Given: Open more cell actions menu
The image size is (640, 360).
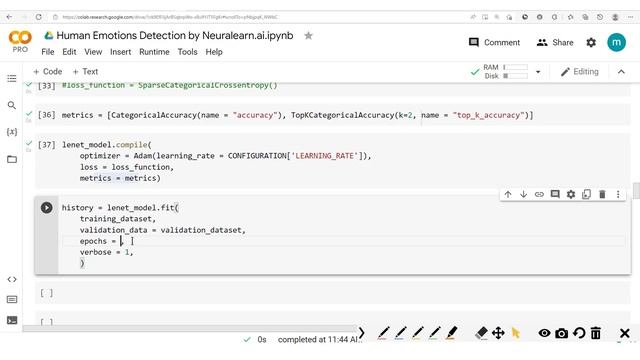Looking at the screenshot, I should 618,194.
